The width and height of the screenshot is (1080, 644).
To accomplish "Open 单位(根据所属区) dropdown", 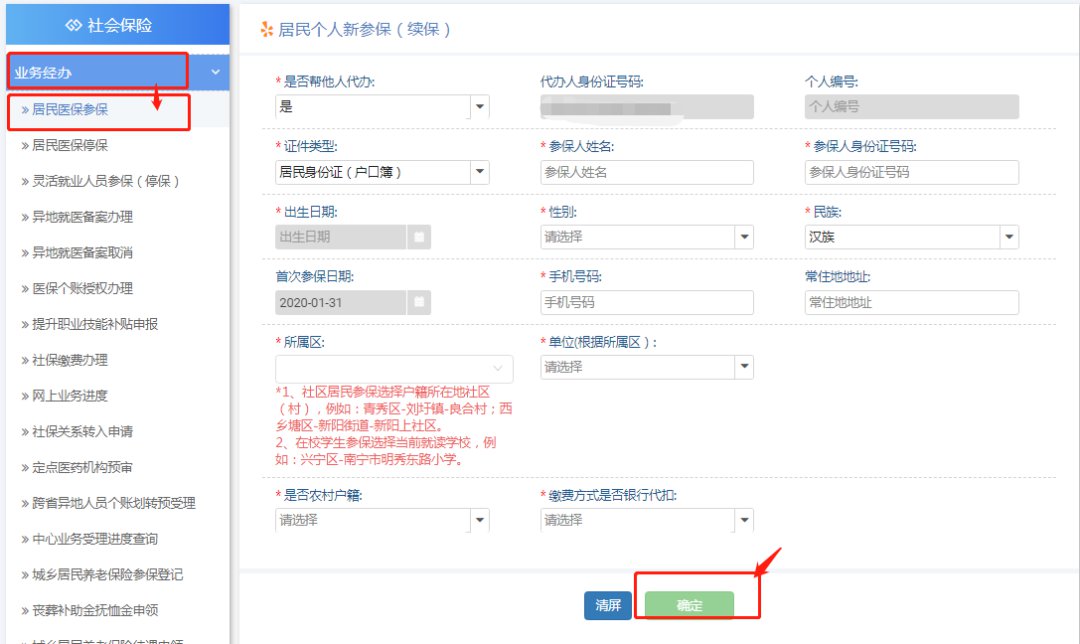I will pyautogui.click(x=647, y=367).
